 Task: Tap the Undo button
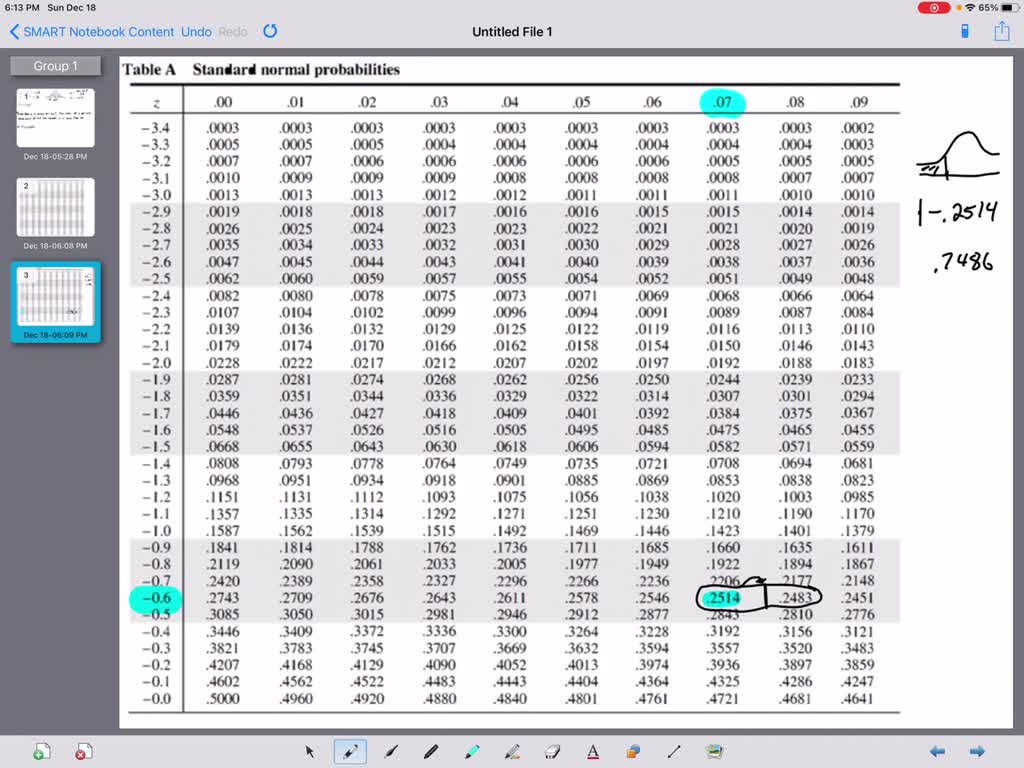pos(196,32)
